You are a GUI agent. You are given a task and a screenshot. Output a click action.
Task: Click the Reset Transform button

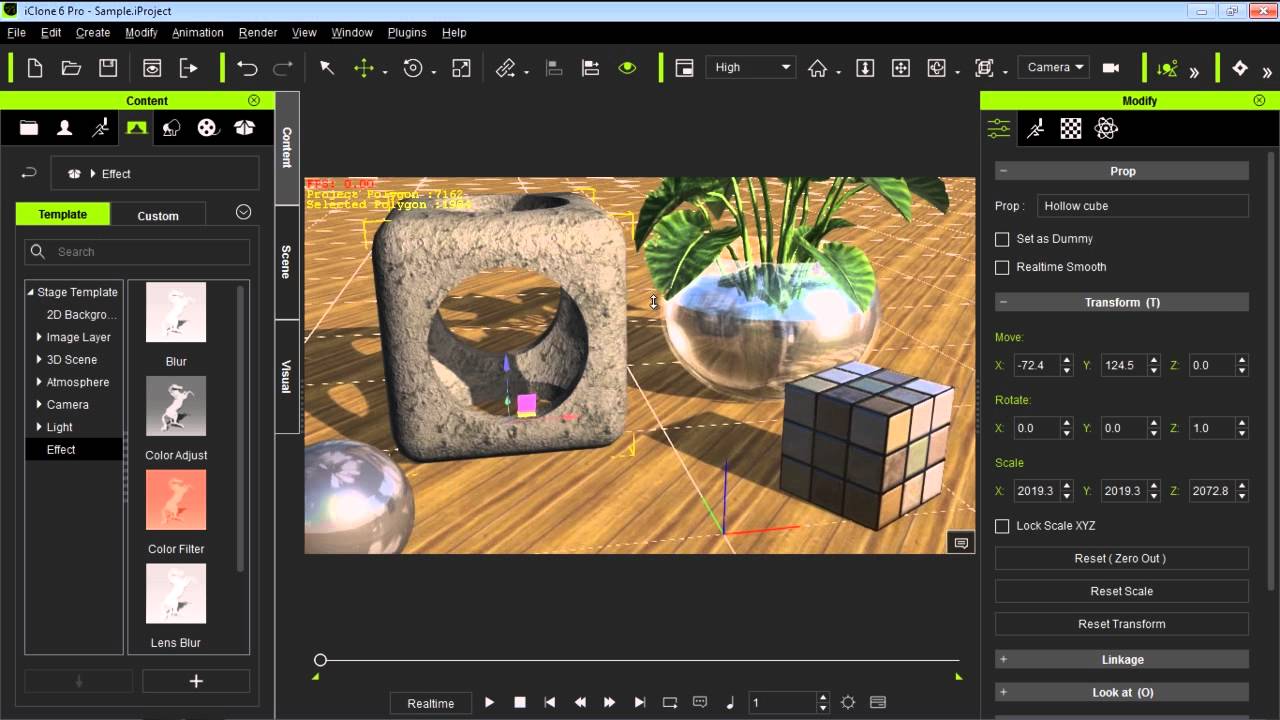point(1121,624)
